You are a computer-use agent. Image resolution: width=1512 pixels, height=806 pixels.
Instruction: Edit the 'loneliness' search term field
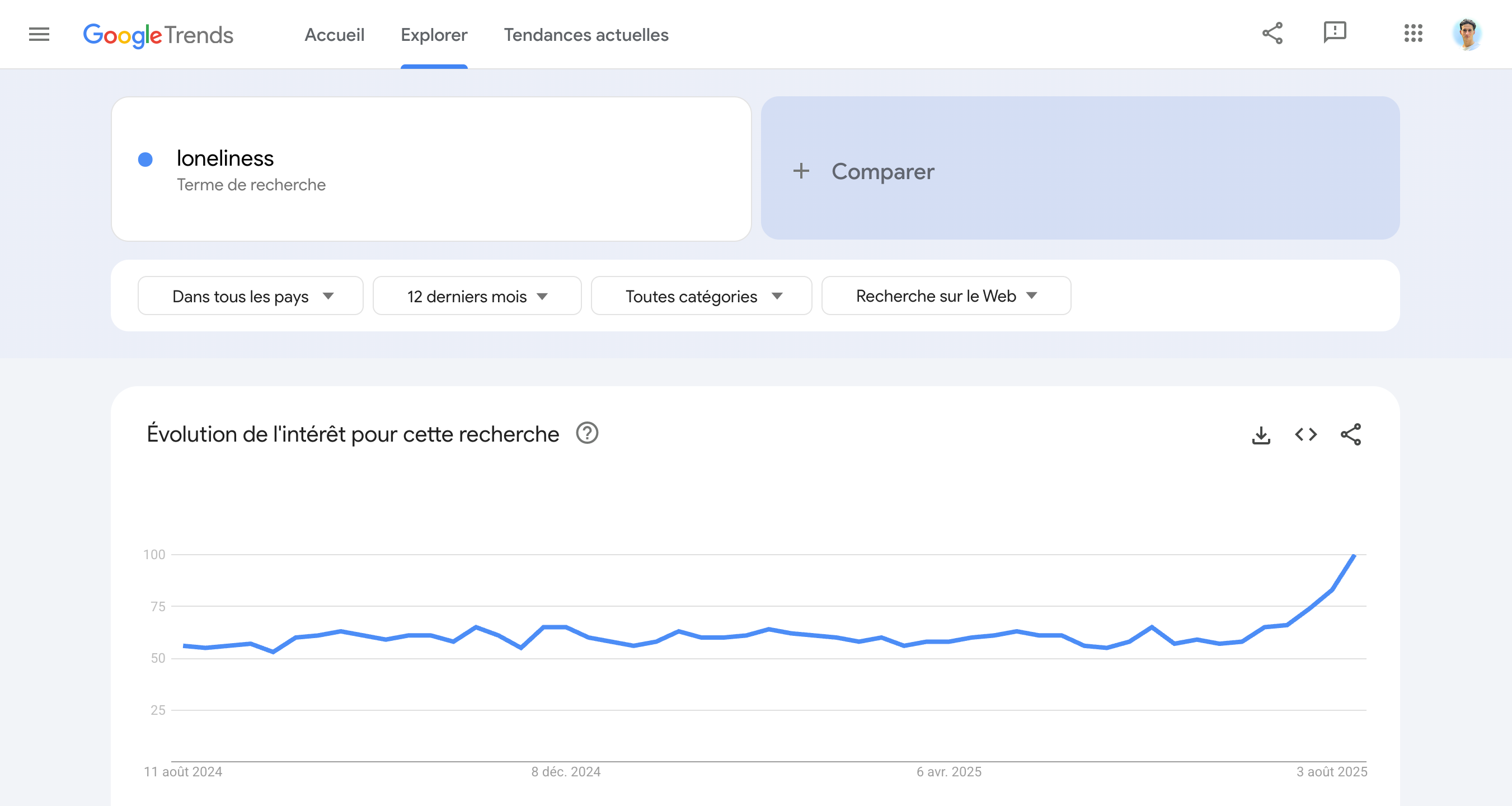(x=226, y=158)
